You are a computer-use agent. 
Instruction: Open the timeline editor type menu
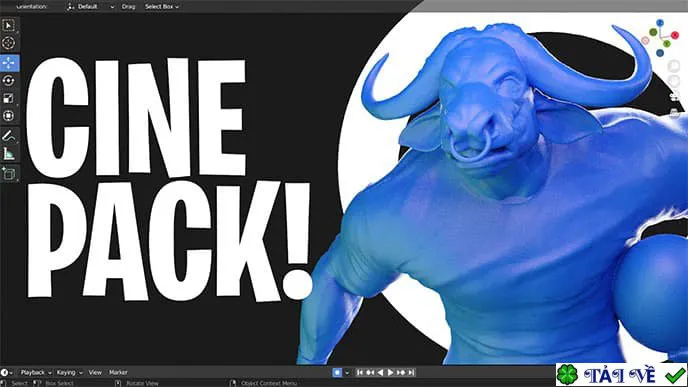[7, 373]
